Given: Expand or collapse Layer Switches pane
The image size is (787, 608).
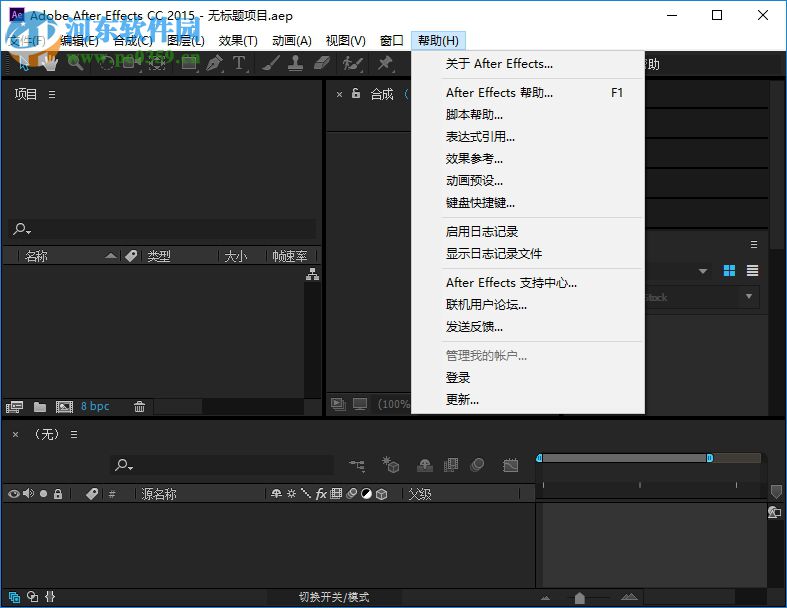Looking at the screenshot, I should point(14,597).
